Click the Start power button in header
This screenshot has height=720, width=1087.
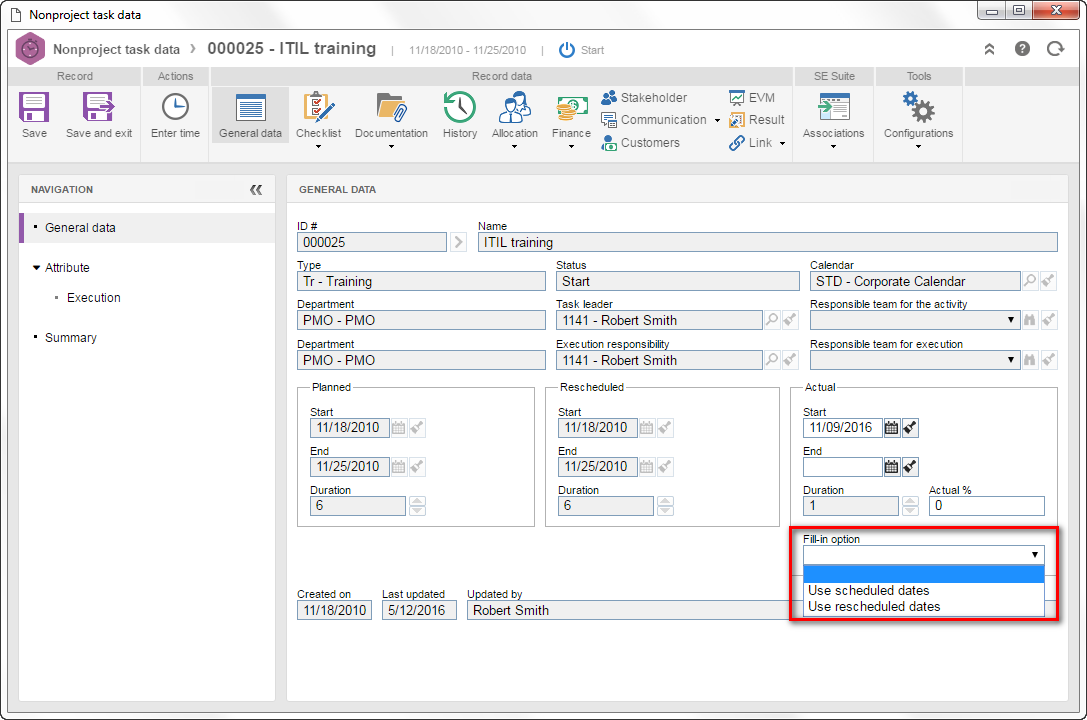567,50
